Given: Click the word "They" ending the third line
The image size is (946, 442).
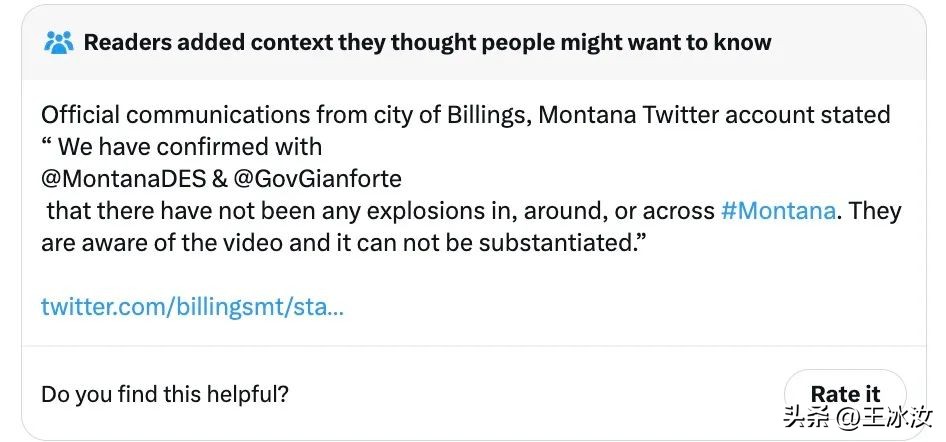Looking at the screenshot, I should [x=876, y=211].
